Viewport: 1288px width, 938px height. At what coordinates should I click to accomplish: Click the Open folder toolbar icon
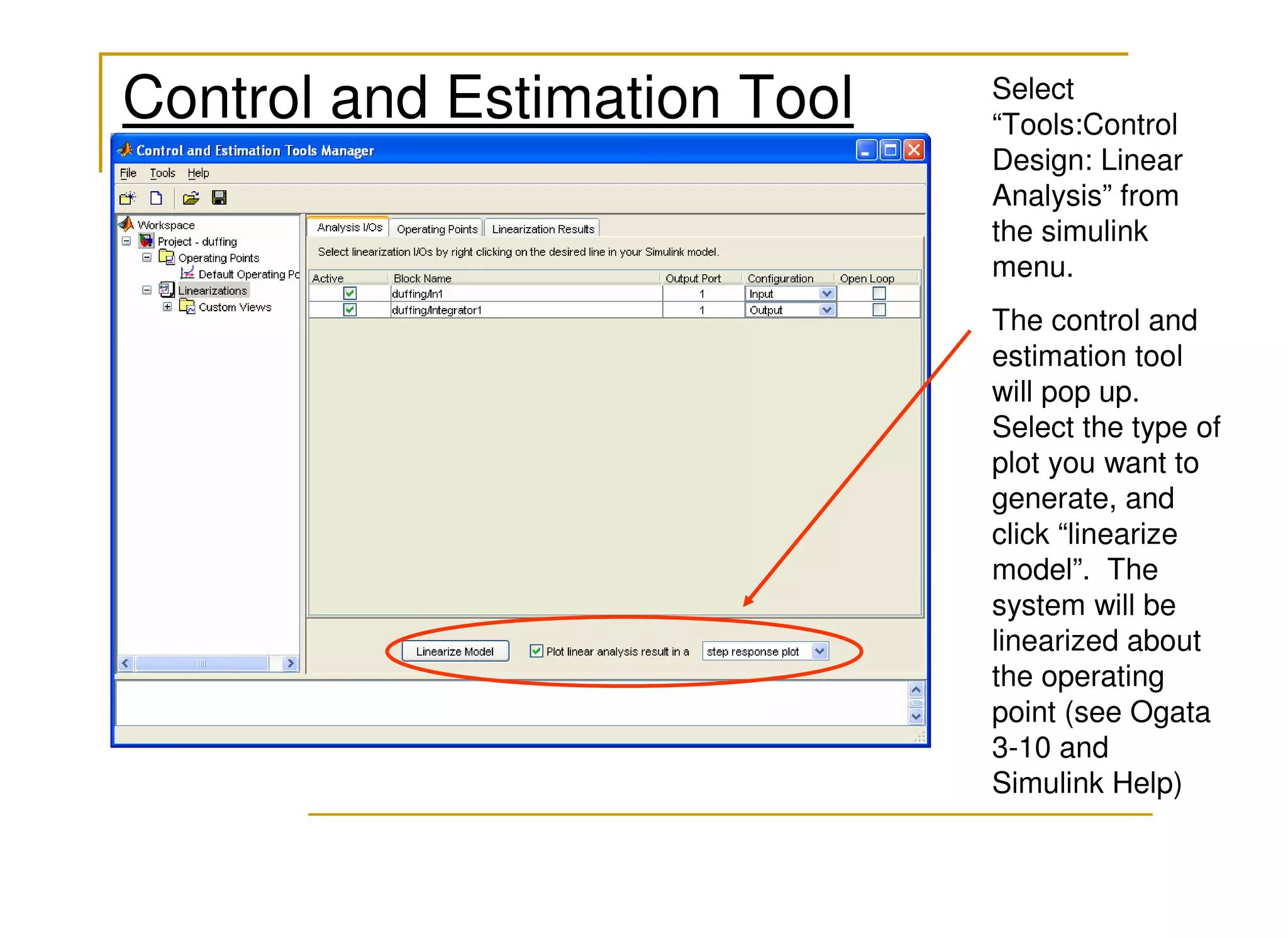[191, 199]
